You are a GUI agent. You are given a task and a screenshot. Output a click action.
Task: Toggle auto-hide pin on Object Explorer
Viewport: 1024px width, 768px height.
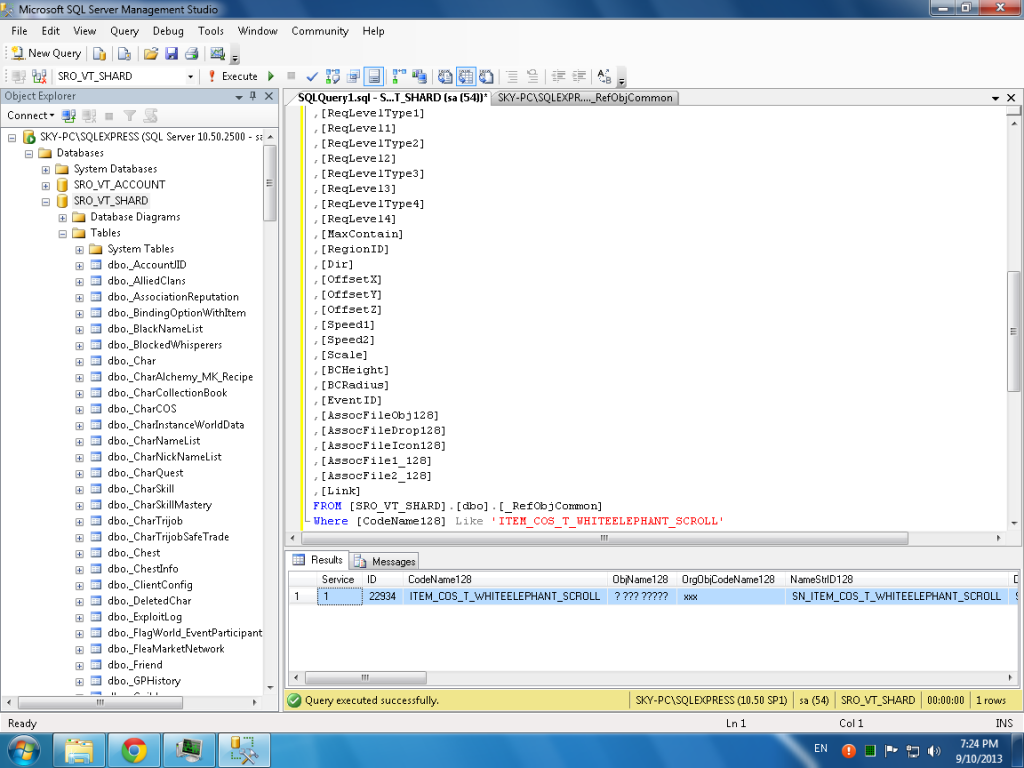pyautogui.click(x=253, y=96)
